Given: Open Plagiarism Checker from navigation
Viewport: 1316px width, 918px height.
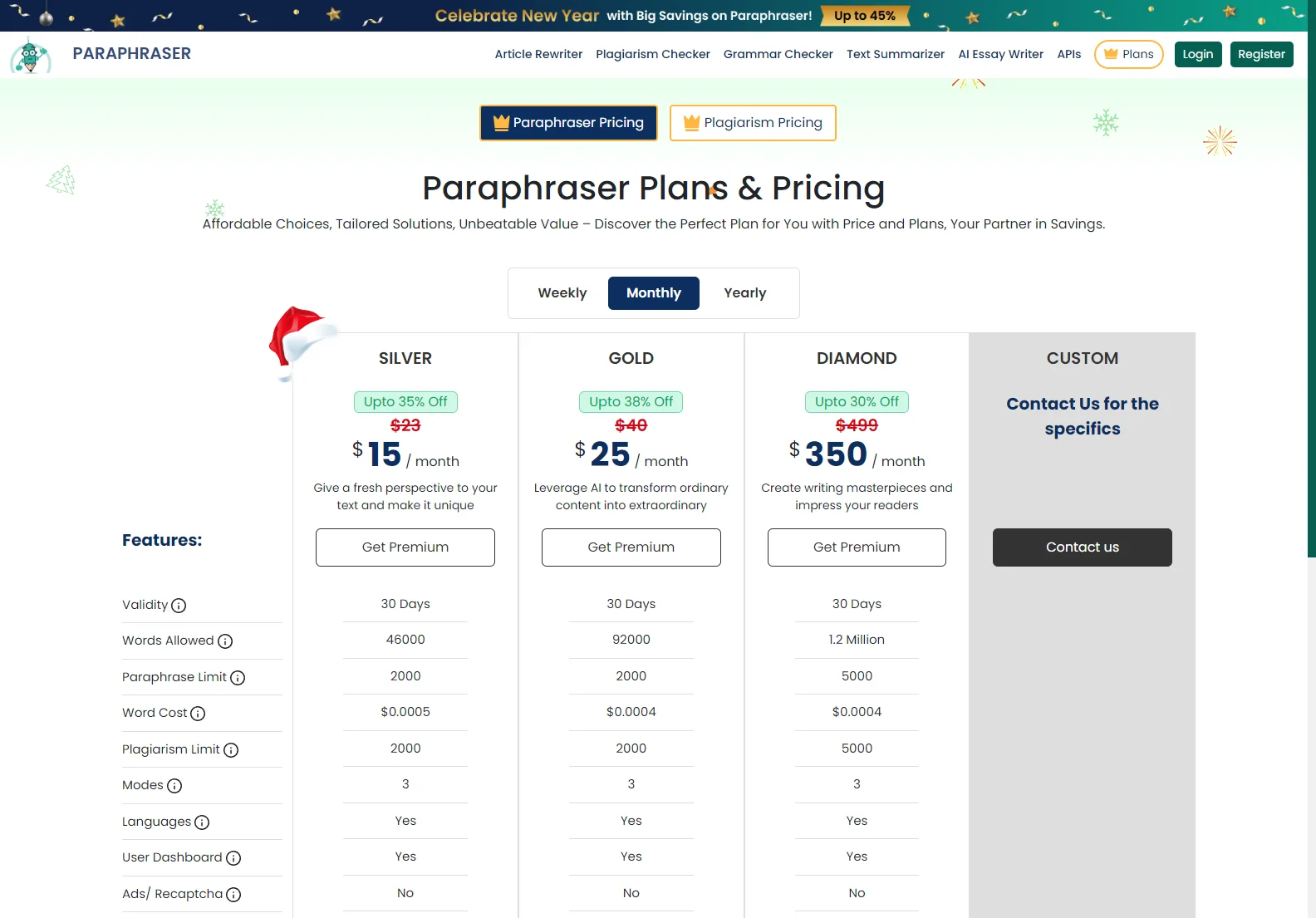Looking at the screenshot, I should tap(653, 54).
